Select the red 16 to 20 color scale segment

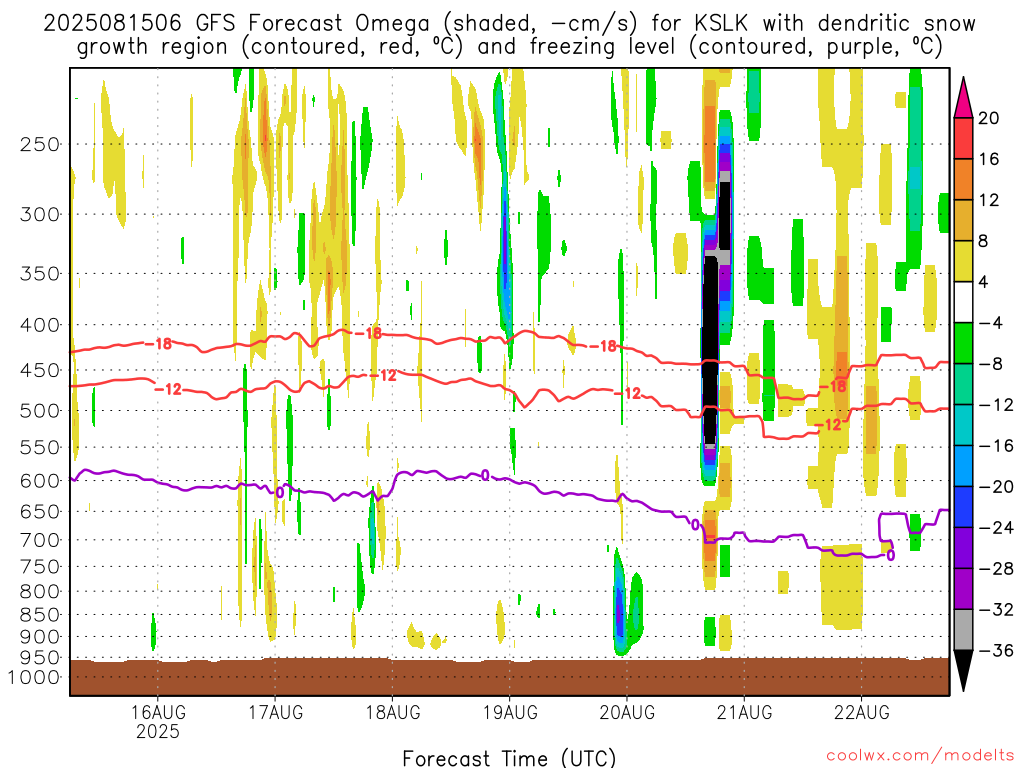coord(963,138)
